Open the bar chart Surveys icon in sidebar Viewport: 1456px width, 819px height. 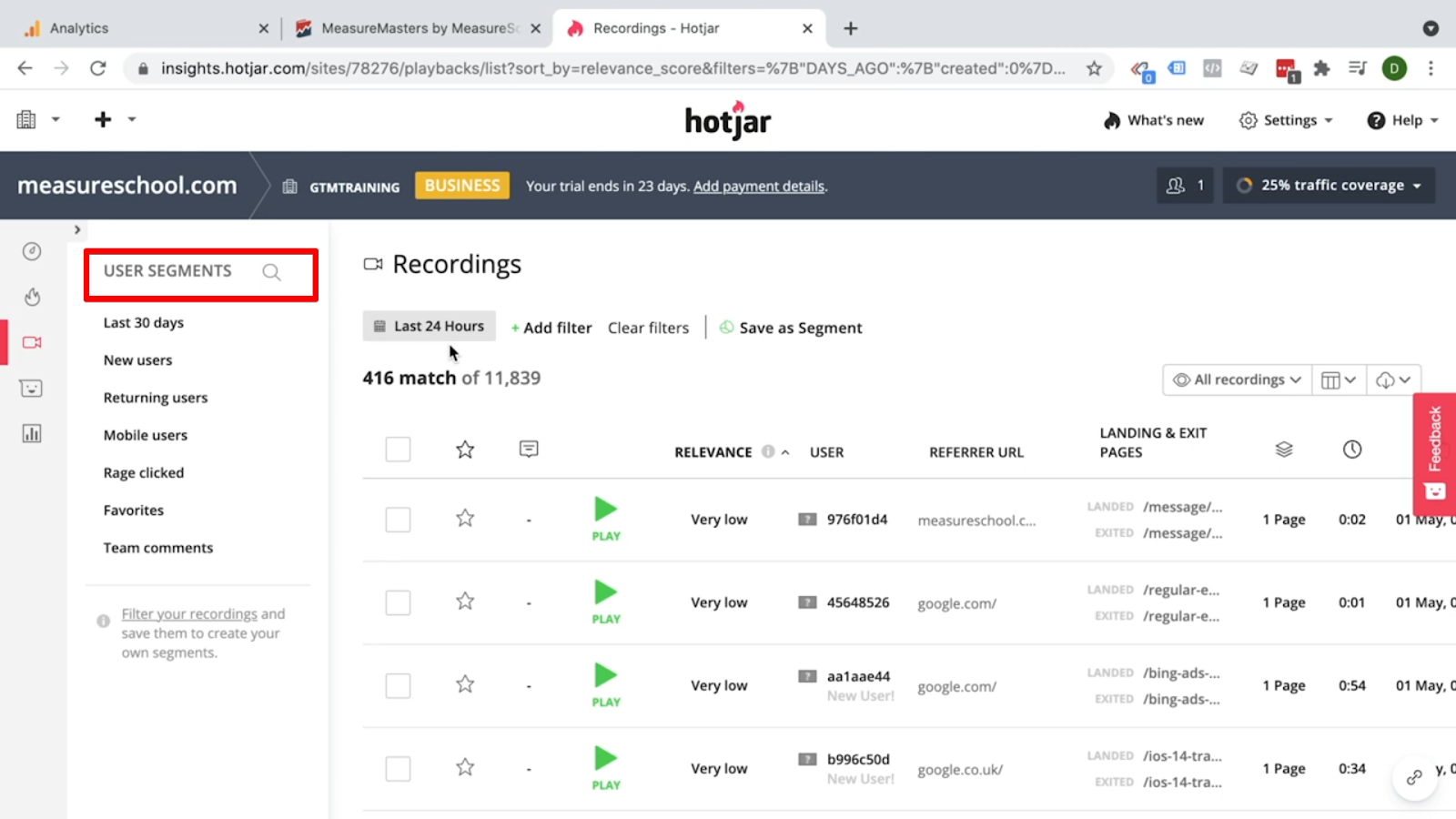pos(32,433)
